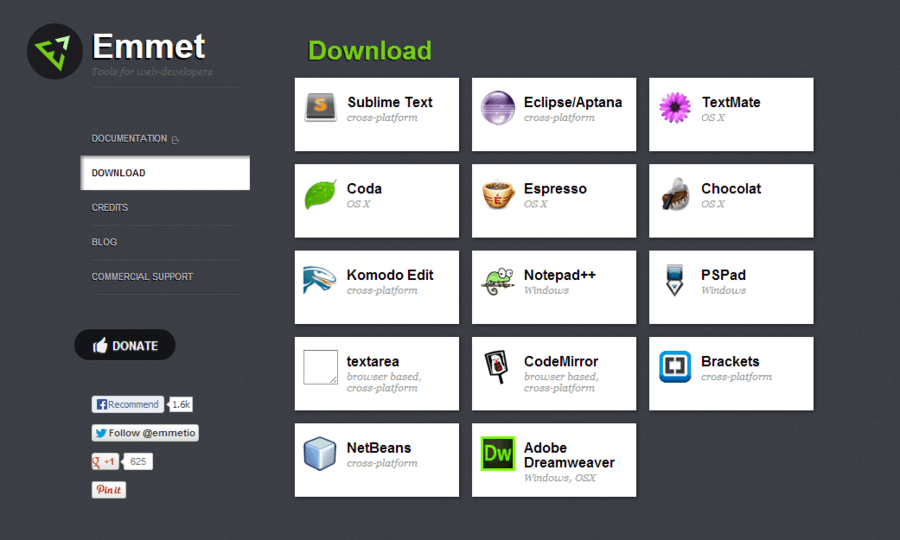The height and width of the screenshot is (540, 900).
Task: Click the Emmet logo icon
Action: coord(54,51)
